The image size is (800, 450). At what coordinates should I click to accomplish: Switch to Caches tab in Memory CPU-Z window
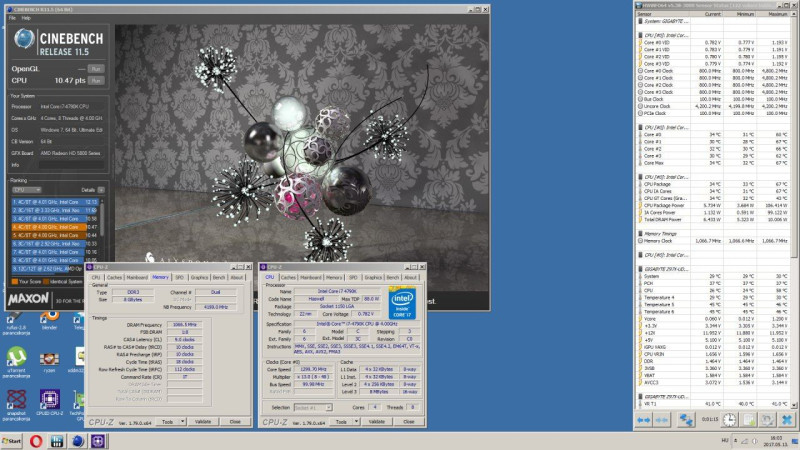(114, 278)
